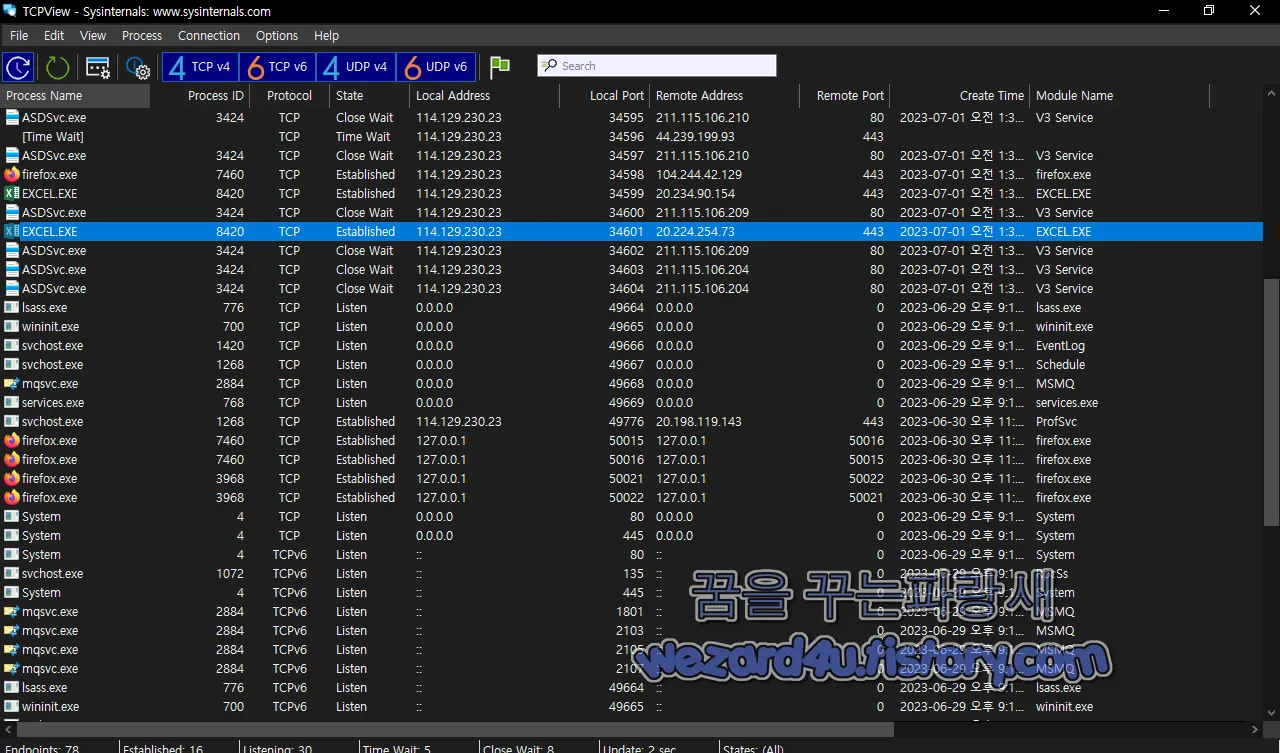Select remote address 20.234.90.154
The image size is (1280, 753).
tap(695, 193)
